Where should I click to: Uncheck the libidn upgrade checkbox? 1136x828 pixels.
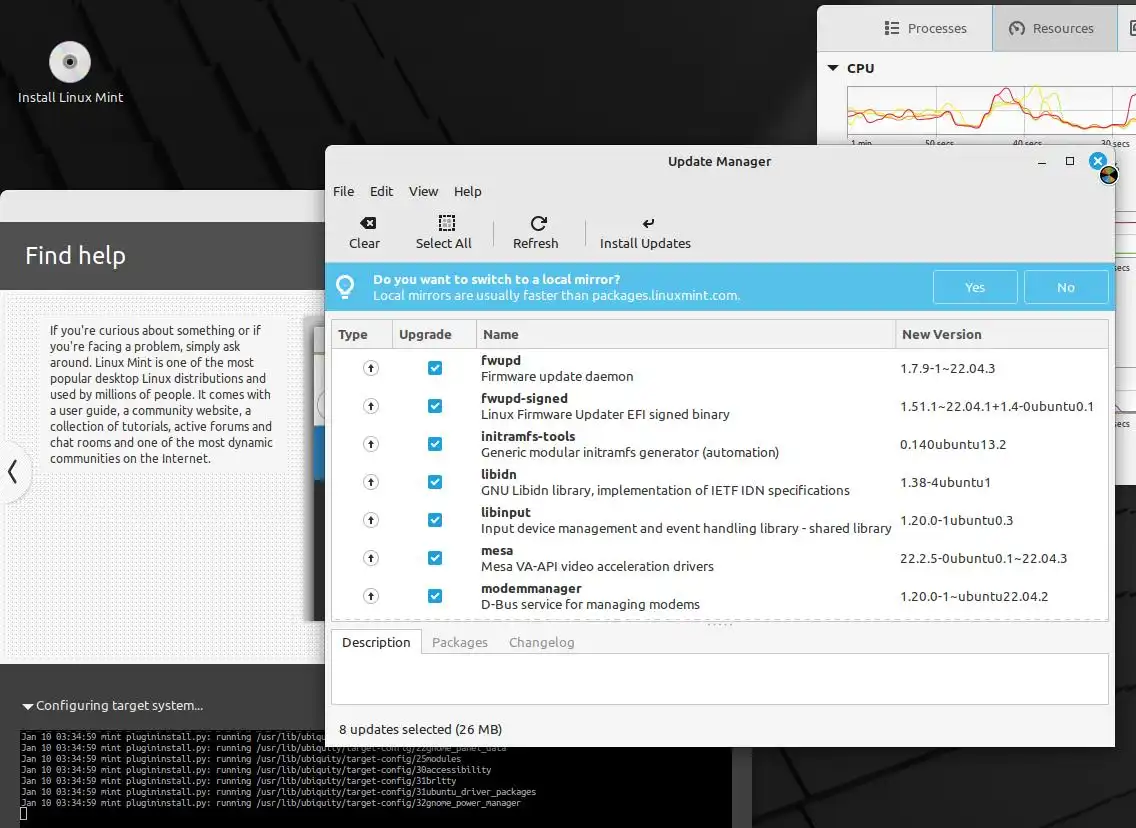click(x=435, y=482)
